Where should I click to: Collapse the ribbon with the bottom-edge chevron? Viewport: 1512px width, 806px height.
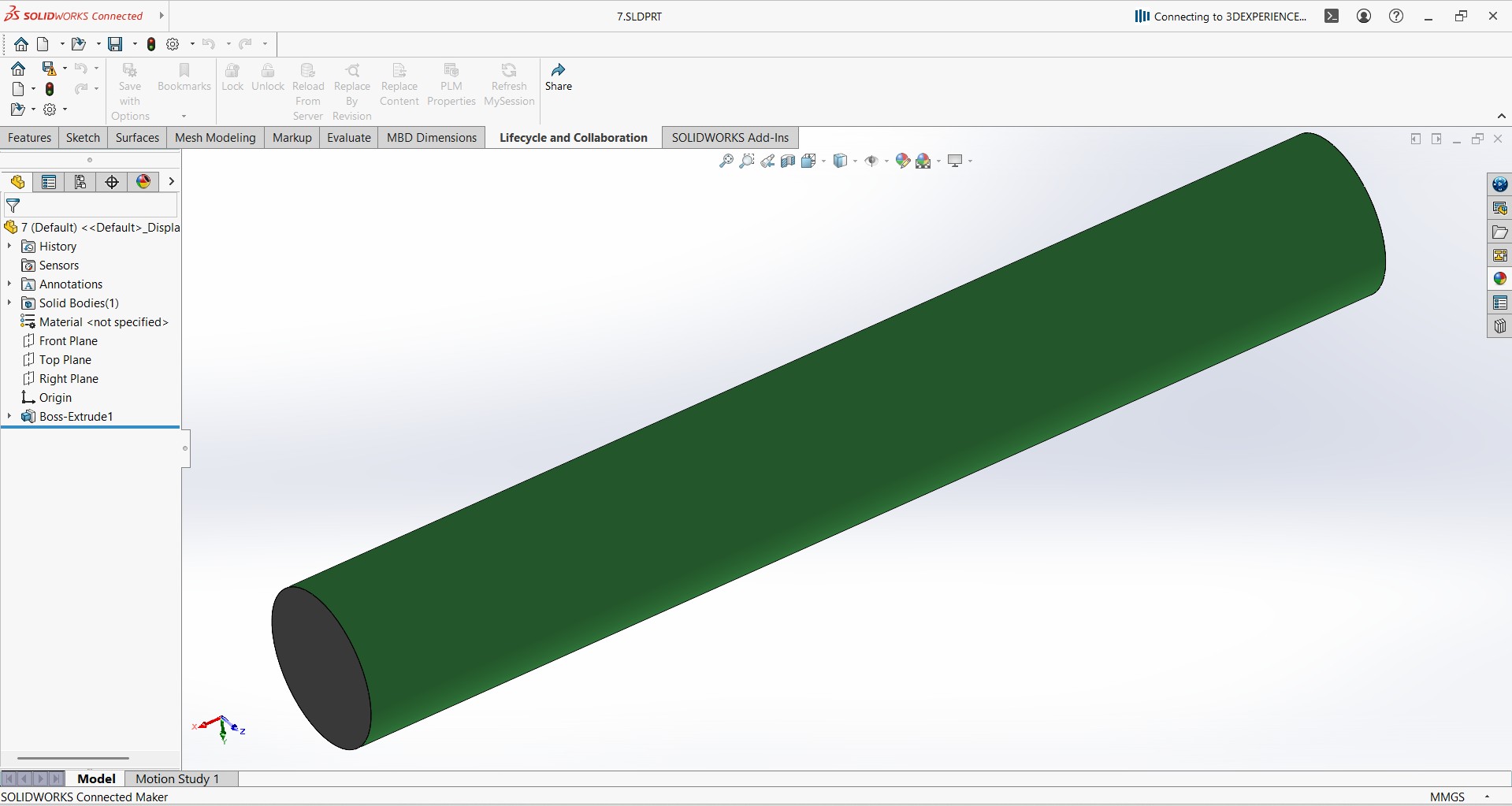tap(1502, 116)
